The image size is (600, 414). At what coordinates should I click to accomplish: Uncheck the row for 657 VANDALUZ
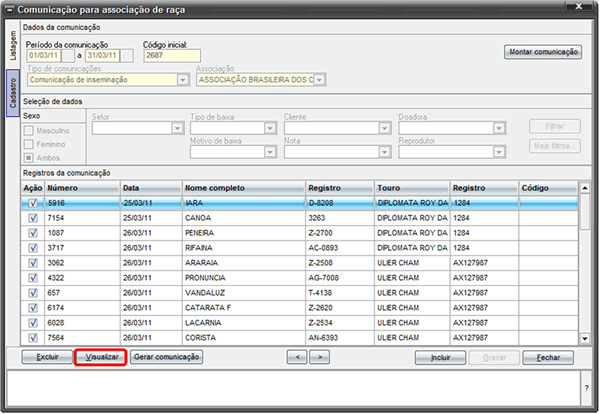33,293
